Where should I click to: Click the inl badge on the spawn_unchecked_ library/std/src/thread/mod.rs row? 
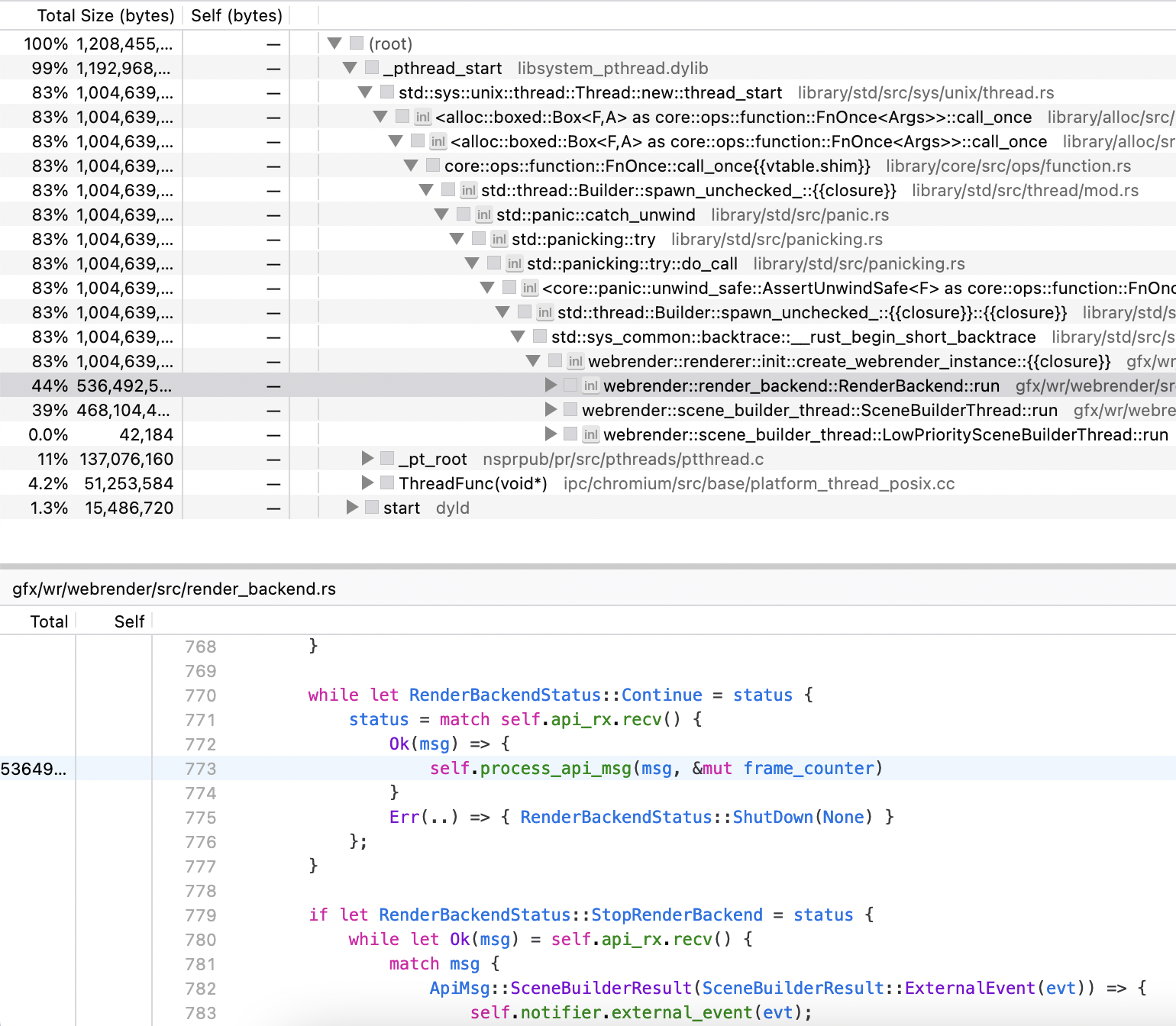click(x=468, y=191)
